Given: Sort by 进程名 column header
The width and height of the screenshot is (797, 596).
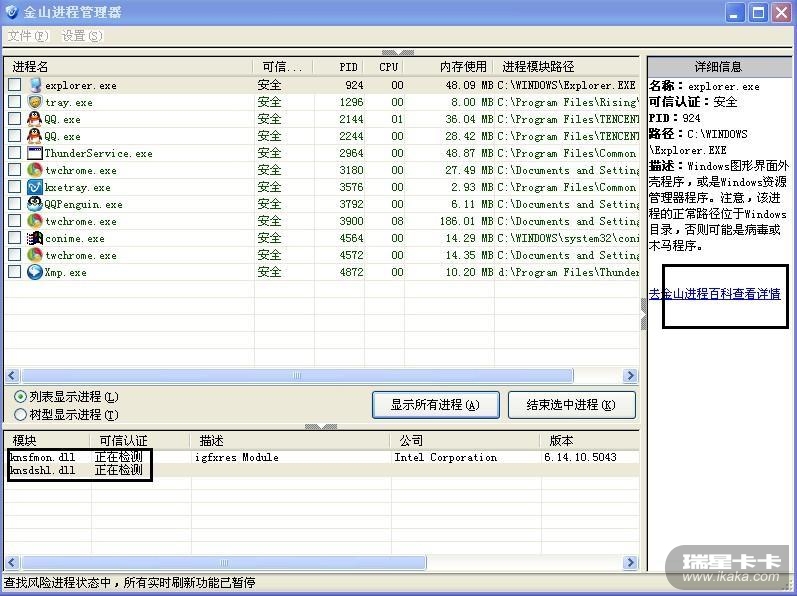Looking at the screenshot, I should point(129,67).
